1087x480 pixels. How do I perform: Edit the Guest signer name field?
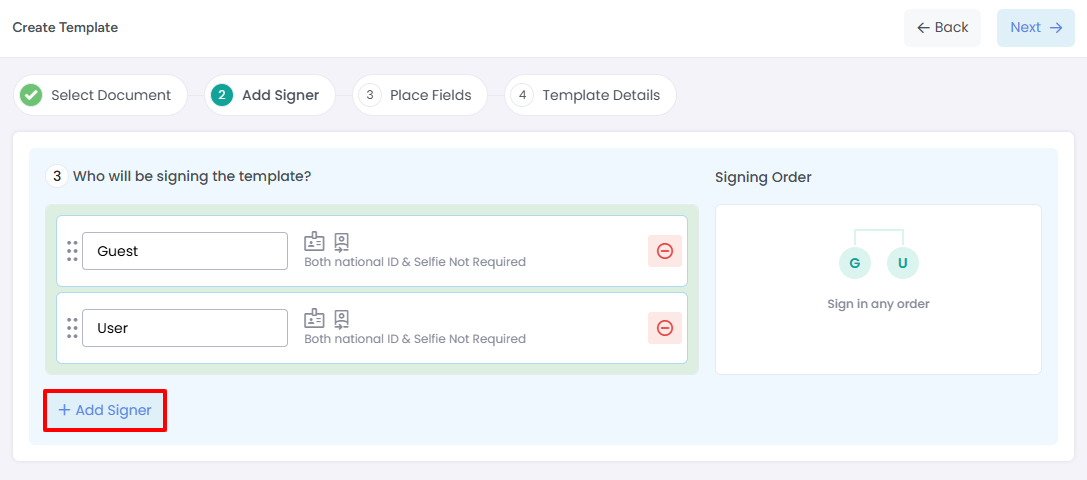click(x=184, y=251)
